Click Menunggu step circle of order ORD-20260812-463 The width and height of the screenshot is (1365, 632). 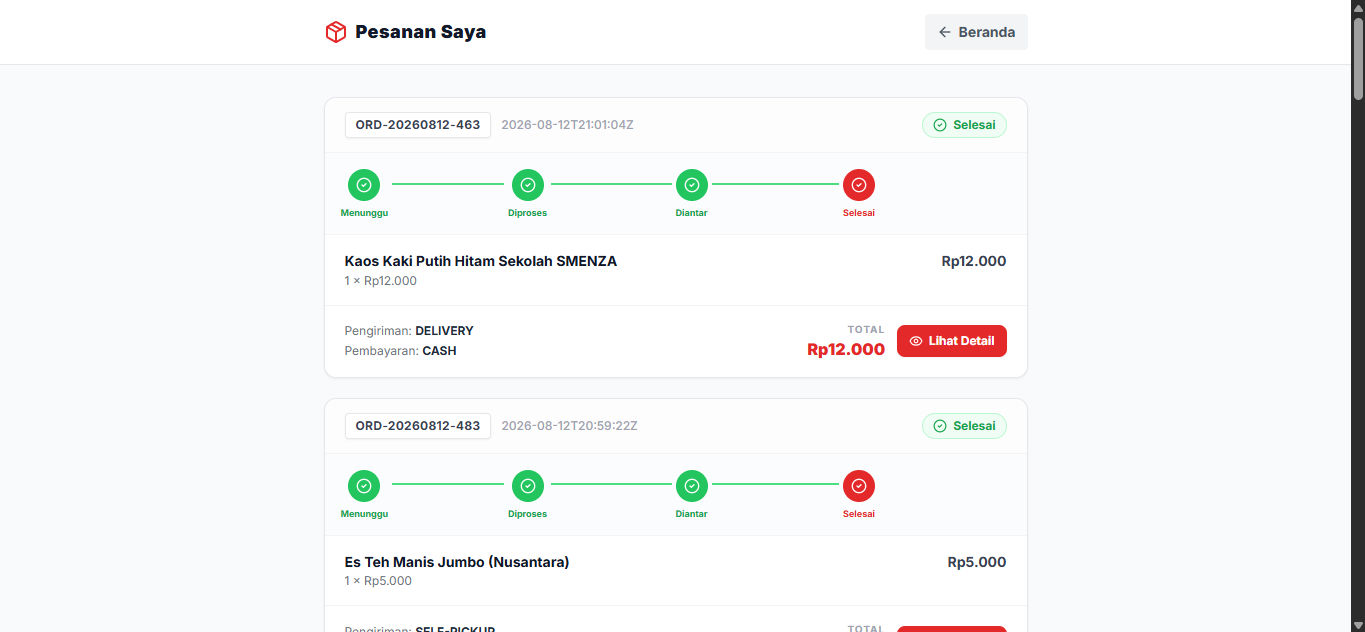pos(364,185)
